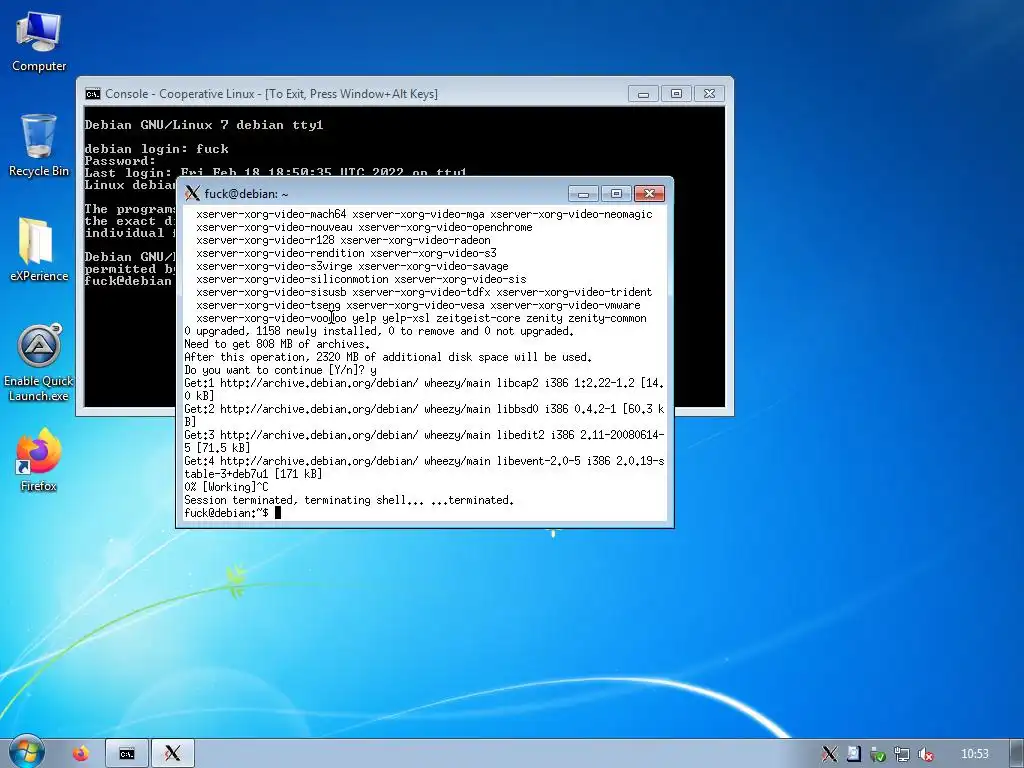
Task: Click '0 upgraded, 1158 newly installed' line
Action: point(379,331)
